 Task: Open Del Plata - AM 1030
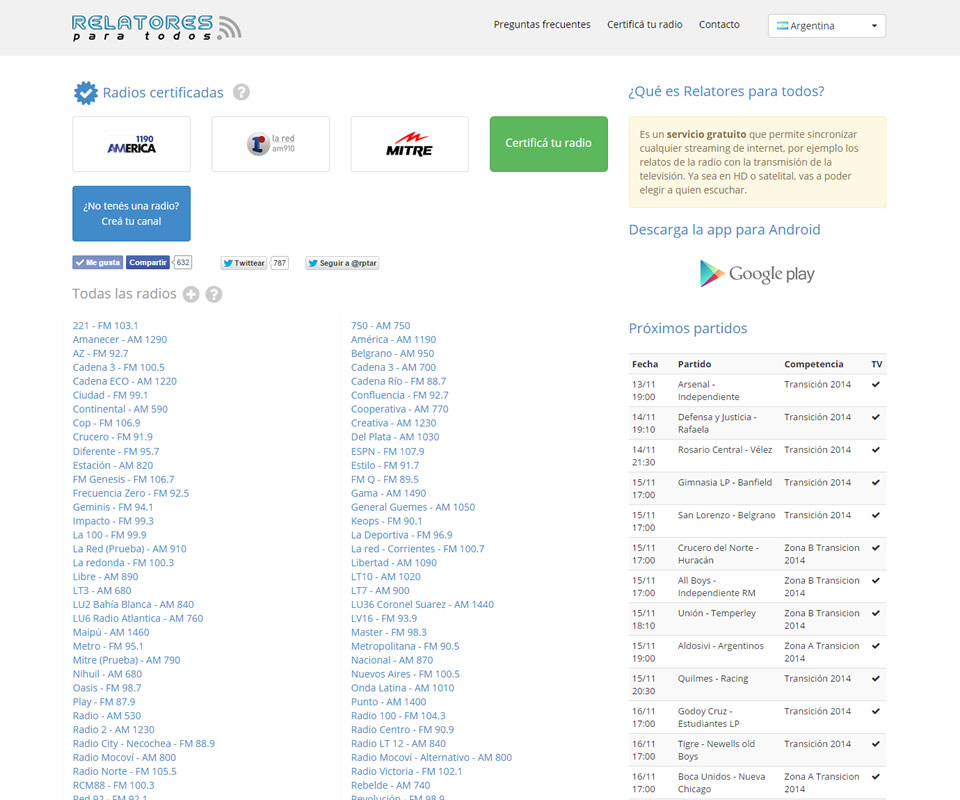click(x=395, y=437)
